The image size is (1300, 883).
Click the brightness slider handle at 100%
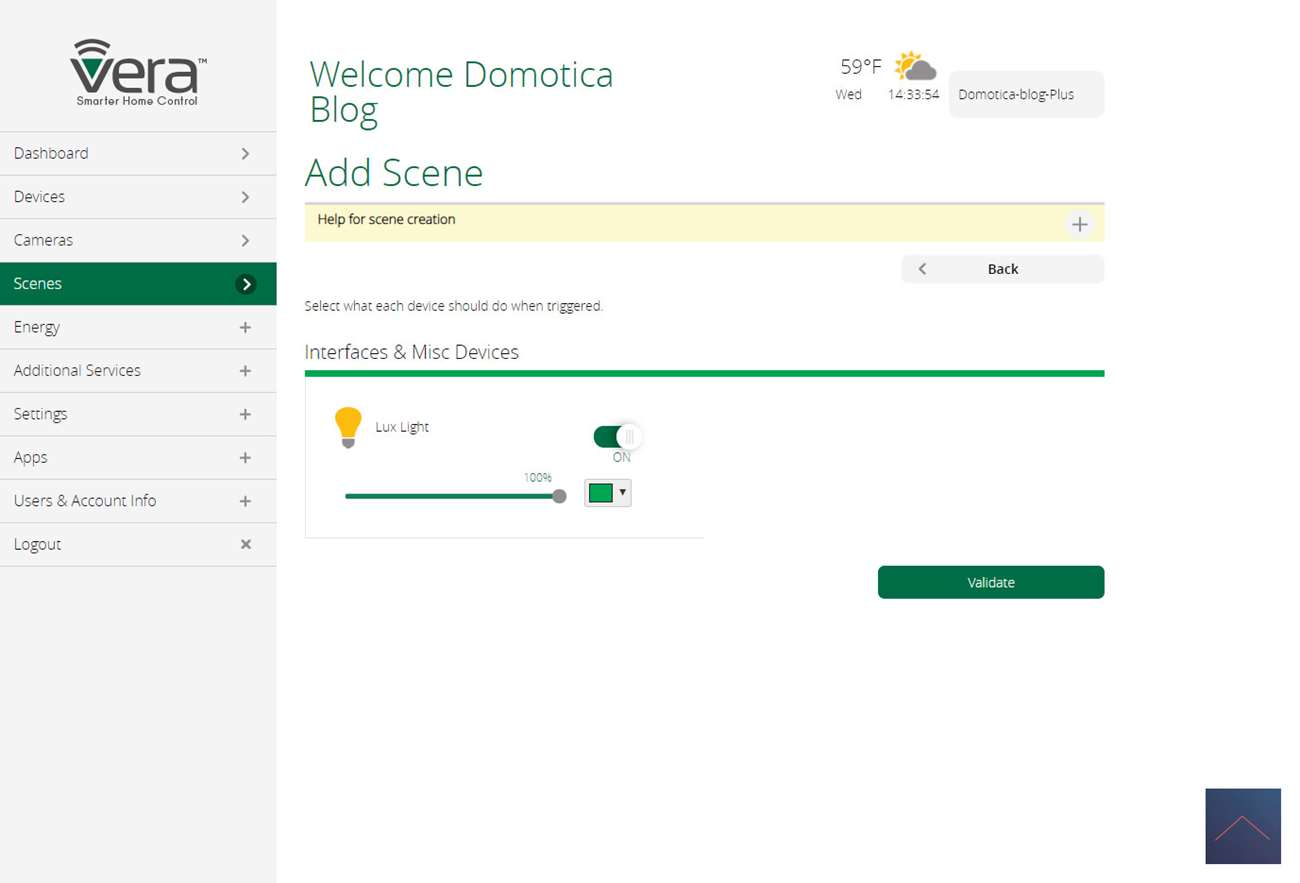click(x=559, y=496)
